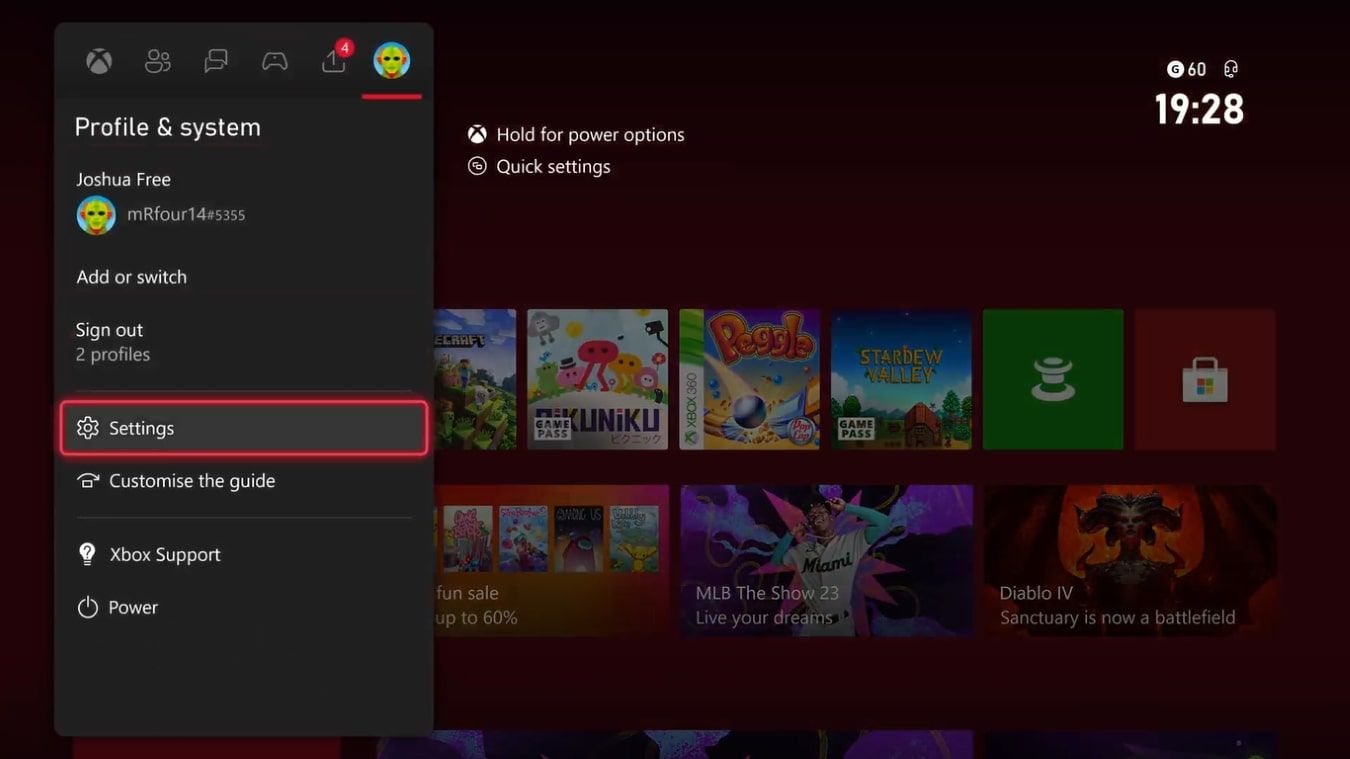Click Hold for power options hint
Image resolution: width=1350 pixels, height=759 pixels.
point(590,135)
